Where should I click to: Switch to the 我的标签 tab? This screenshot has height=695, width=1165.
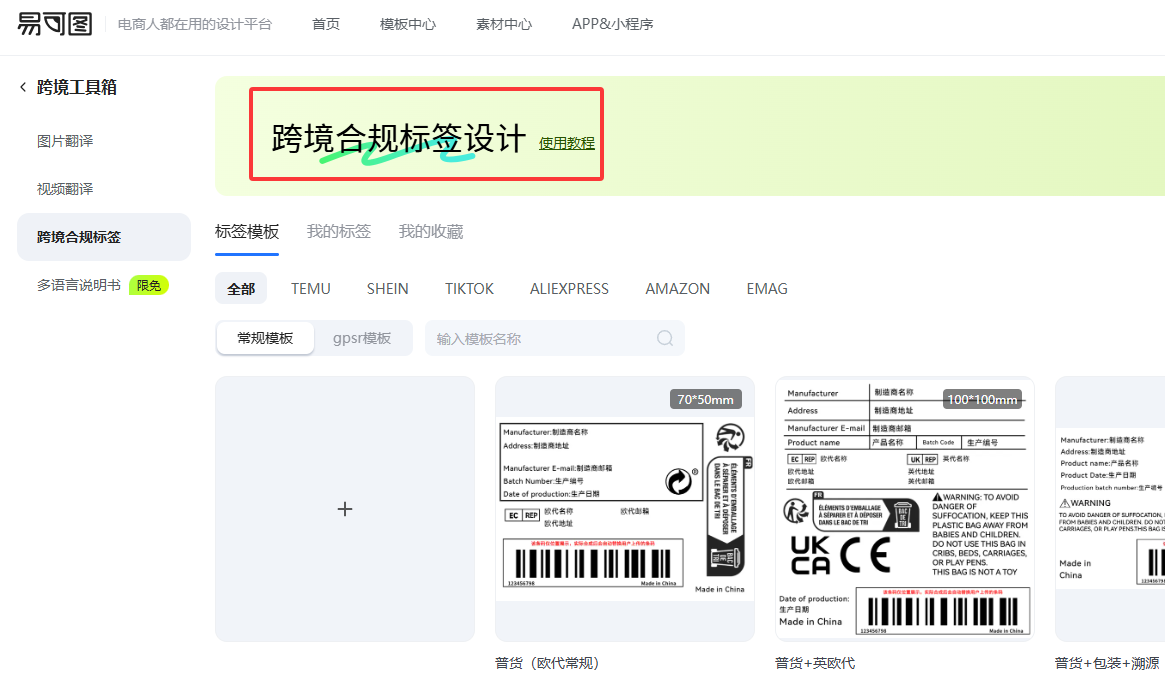point(339,232)
